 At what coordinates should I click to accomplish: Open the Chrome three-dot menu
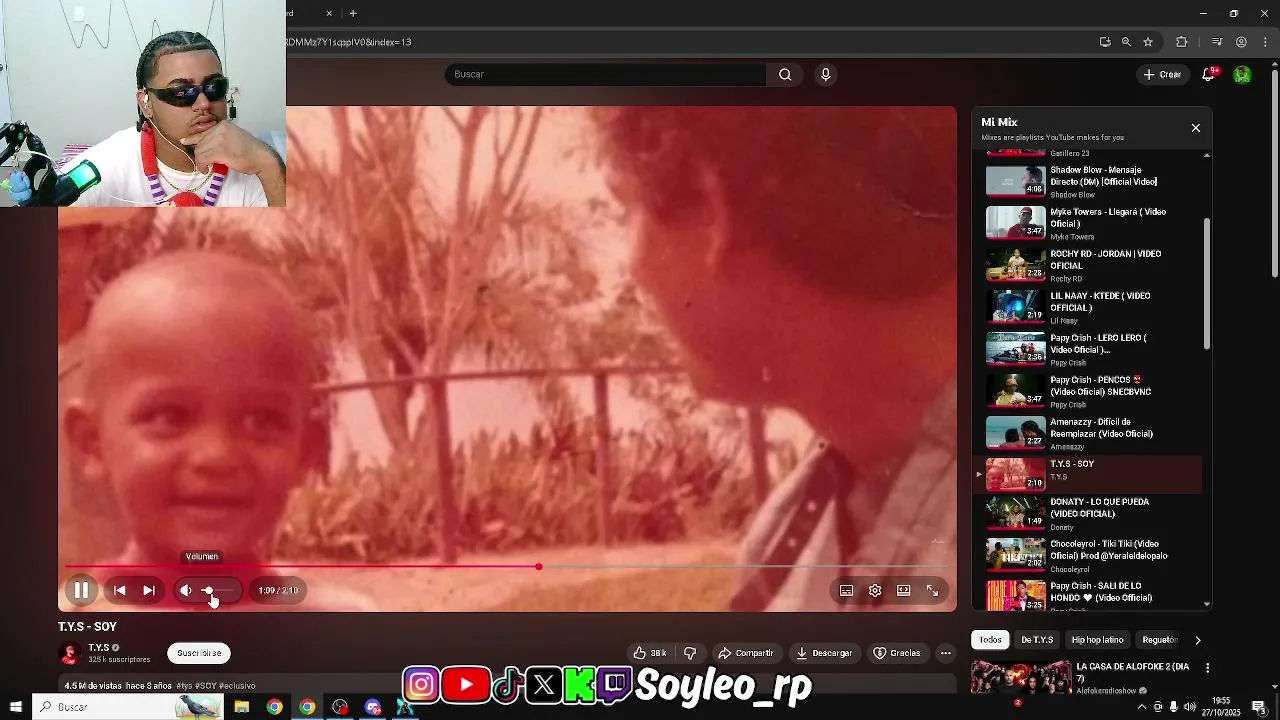coord(1267,42)
